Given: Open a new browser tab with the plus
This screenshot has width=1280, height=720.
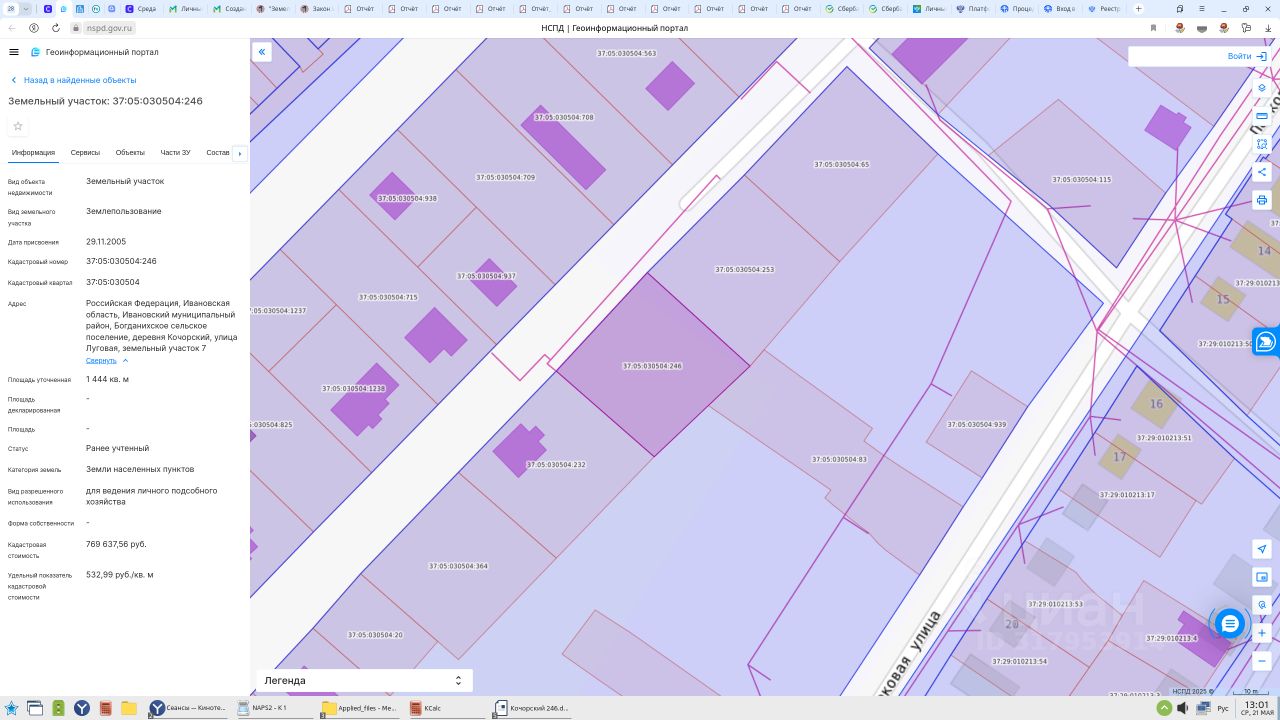Looking at the screenshot, I should 1139,8.
